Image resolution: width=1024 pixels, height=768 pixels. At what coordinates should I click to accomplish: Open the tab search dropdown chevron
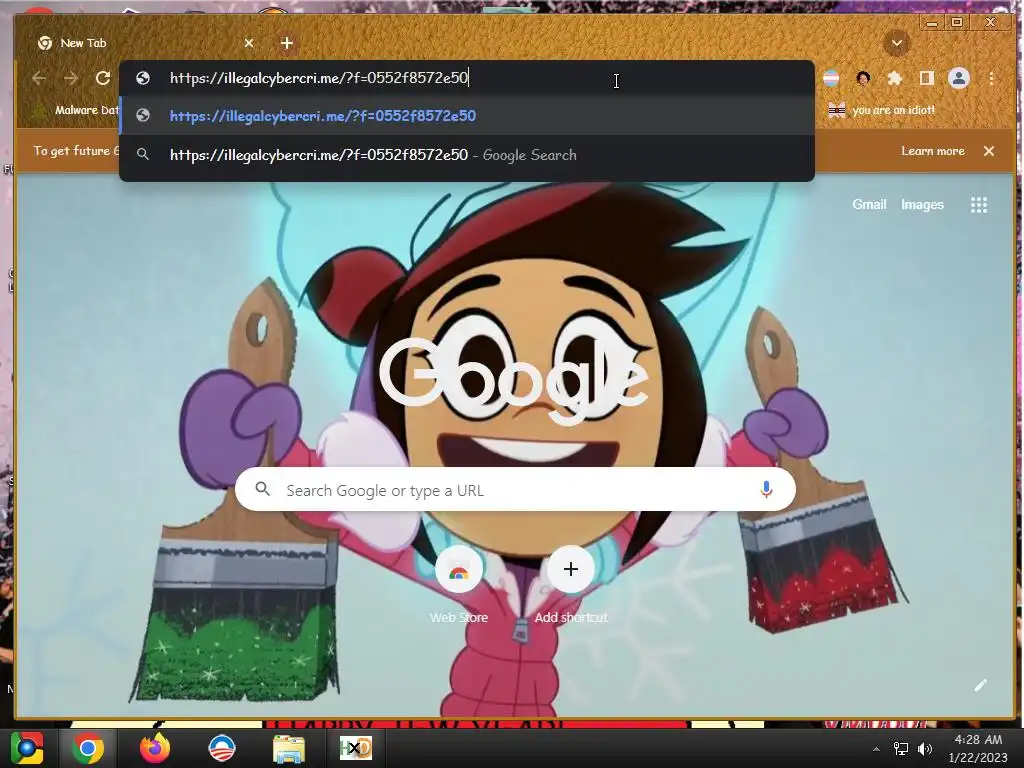point(897,43)
